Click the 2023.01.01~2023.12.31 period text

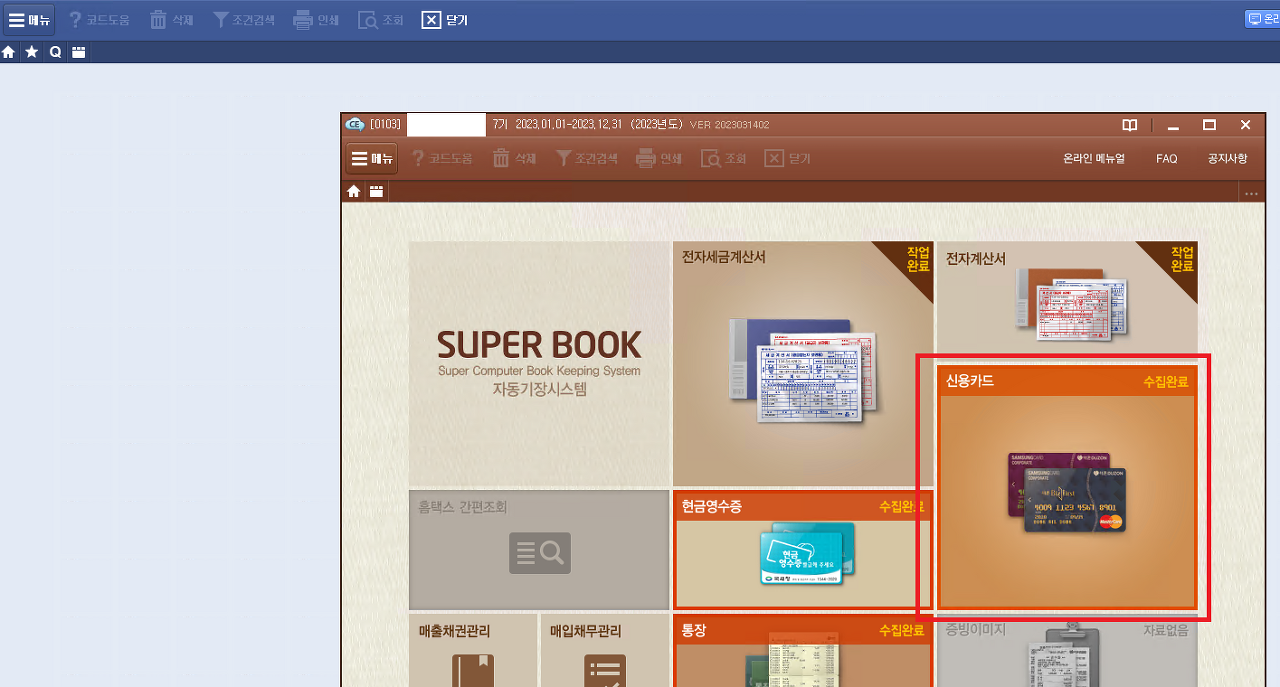point(569,125)
